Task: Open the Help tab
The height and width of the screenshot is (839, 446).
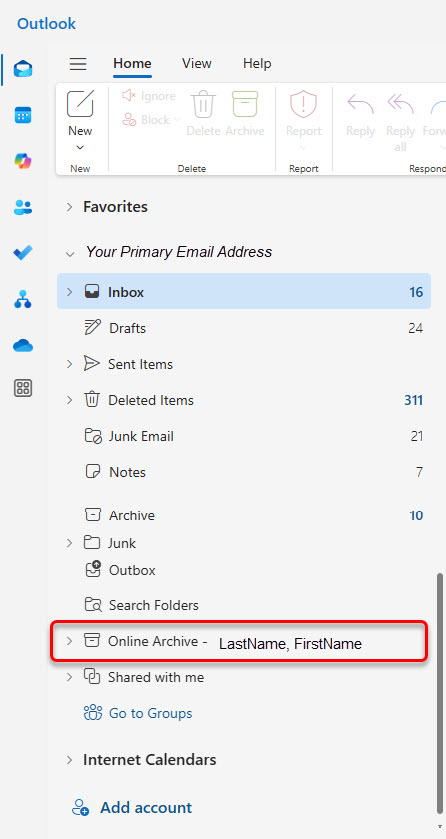Action: click(257, 63)
